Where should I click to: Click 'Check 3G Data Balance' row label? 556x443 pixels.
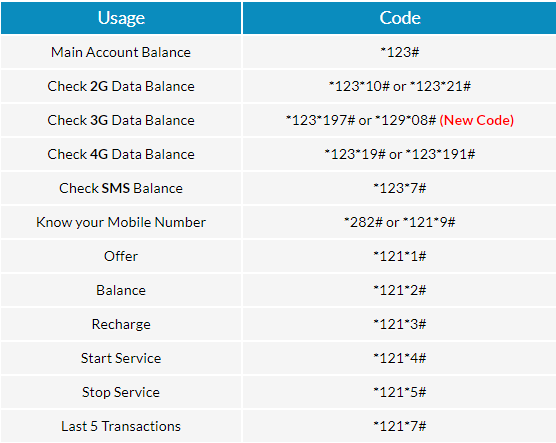(x=121, y=120)
